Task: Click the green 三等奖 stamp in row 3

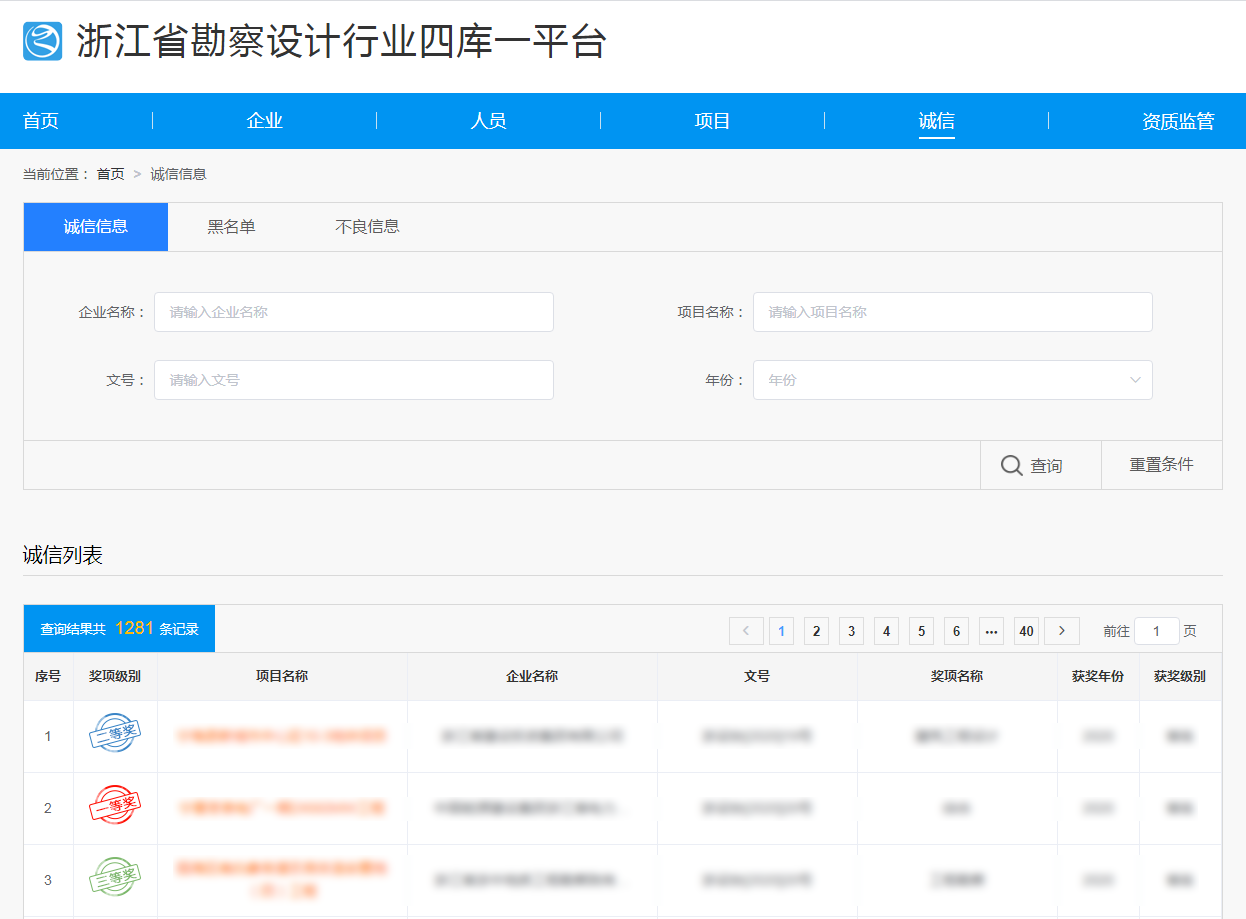Action: 115,878
